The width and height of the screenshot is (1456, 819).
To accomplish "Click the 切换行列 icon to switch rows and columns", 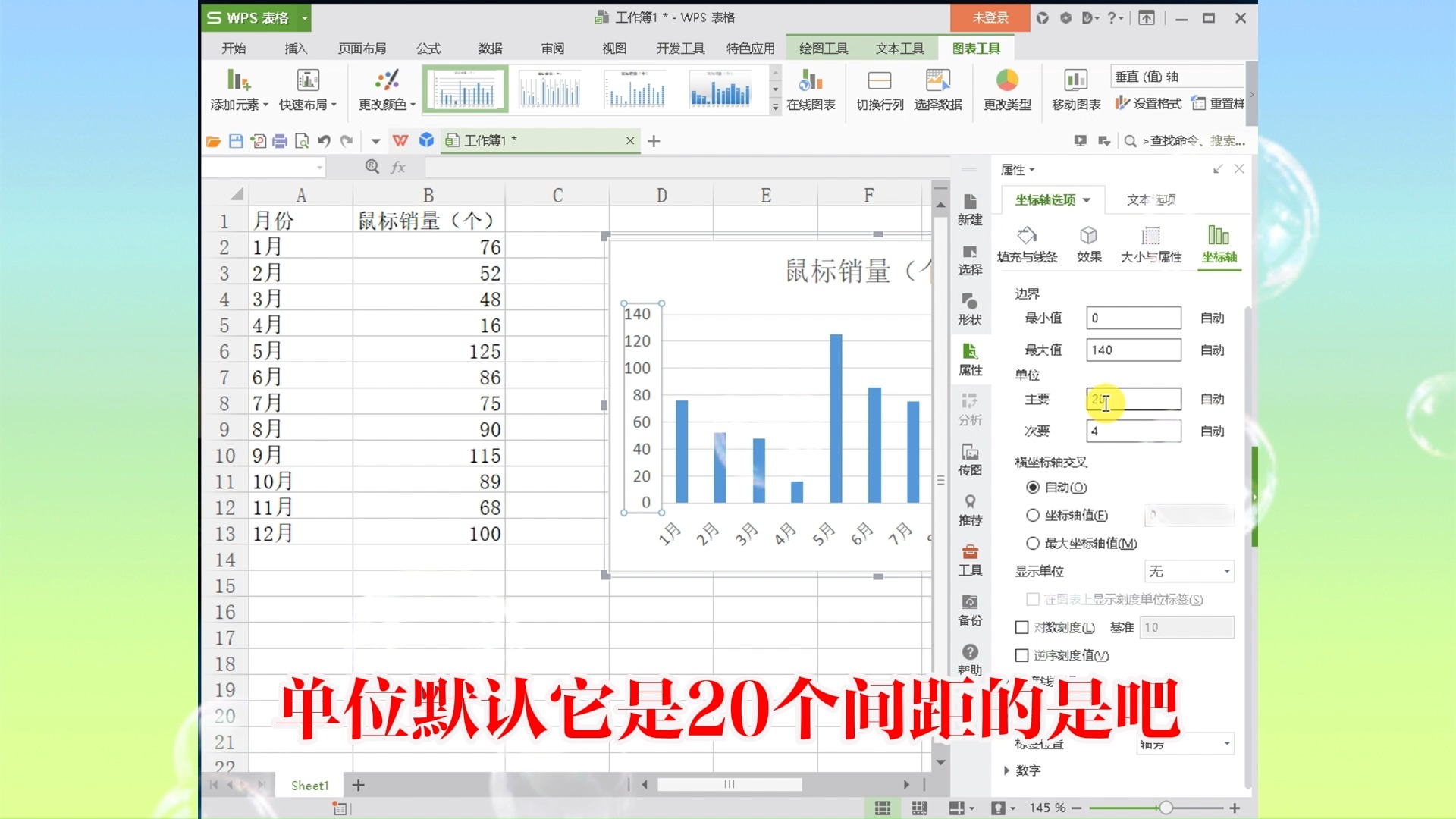I will tap(878, 89).
